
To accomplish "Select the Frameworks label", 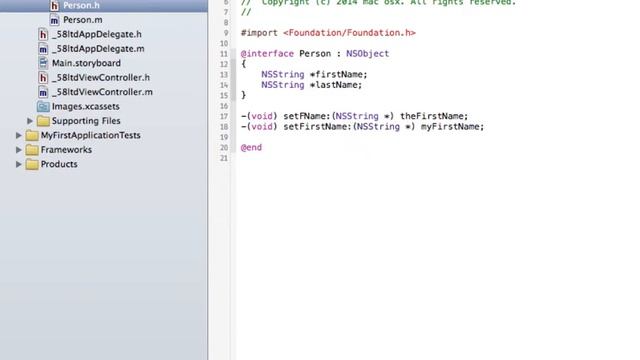I will [x=66, y=150].
